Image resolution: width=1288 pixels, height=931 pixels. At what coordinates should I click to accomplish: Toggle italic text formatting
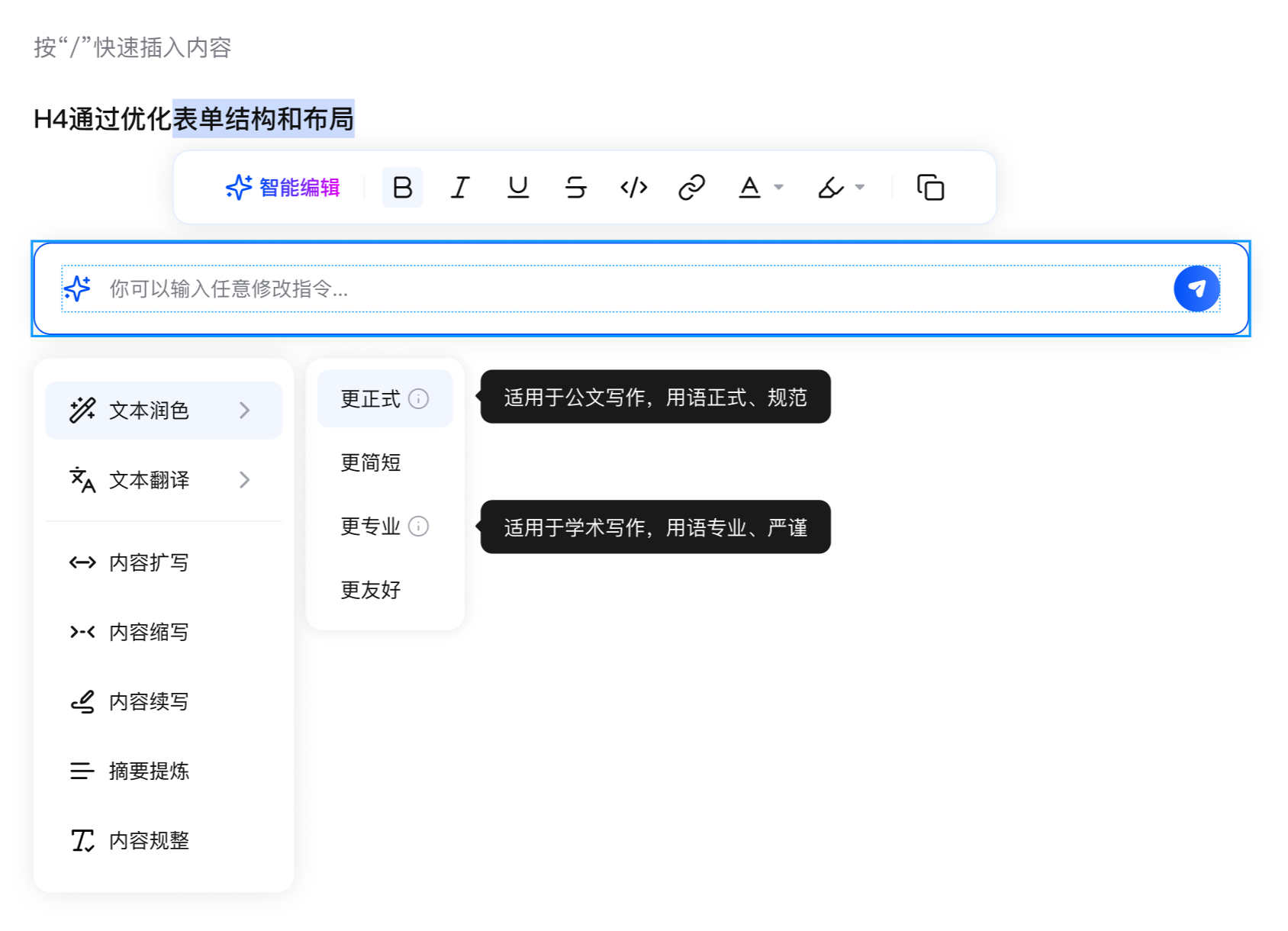(x=460, y=188)
